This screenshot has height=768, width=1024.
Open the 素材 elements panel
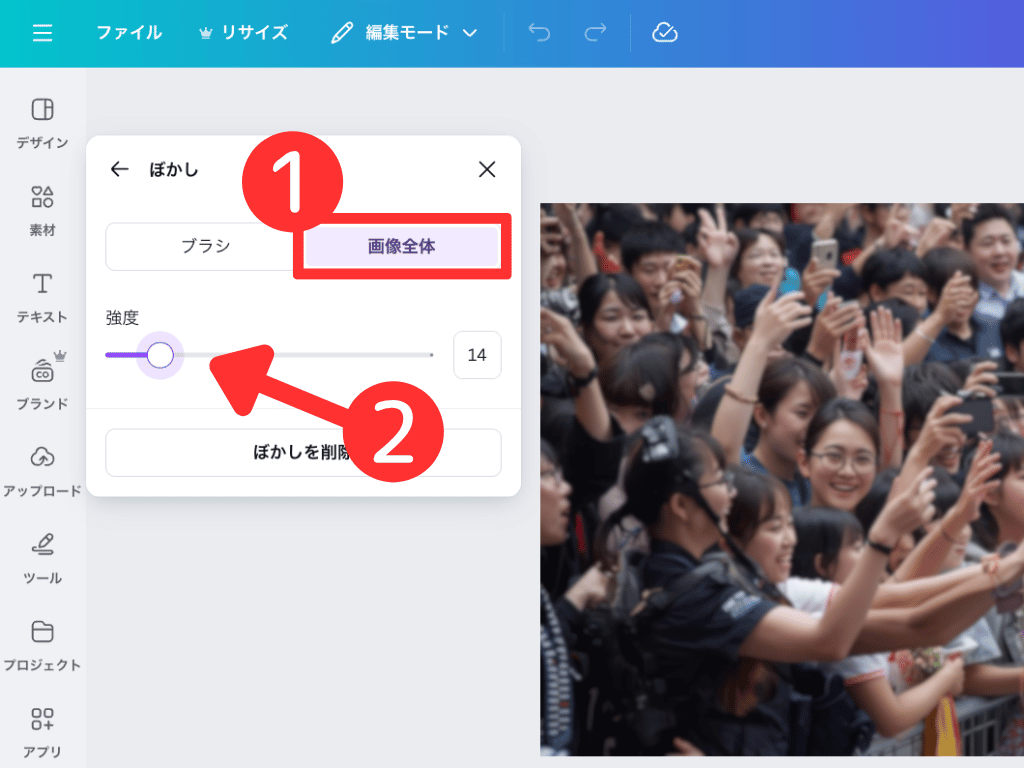tap(42, 209)
